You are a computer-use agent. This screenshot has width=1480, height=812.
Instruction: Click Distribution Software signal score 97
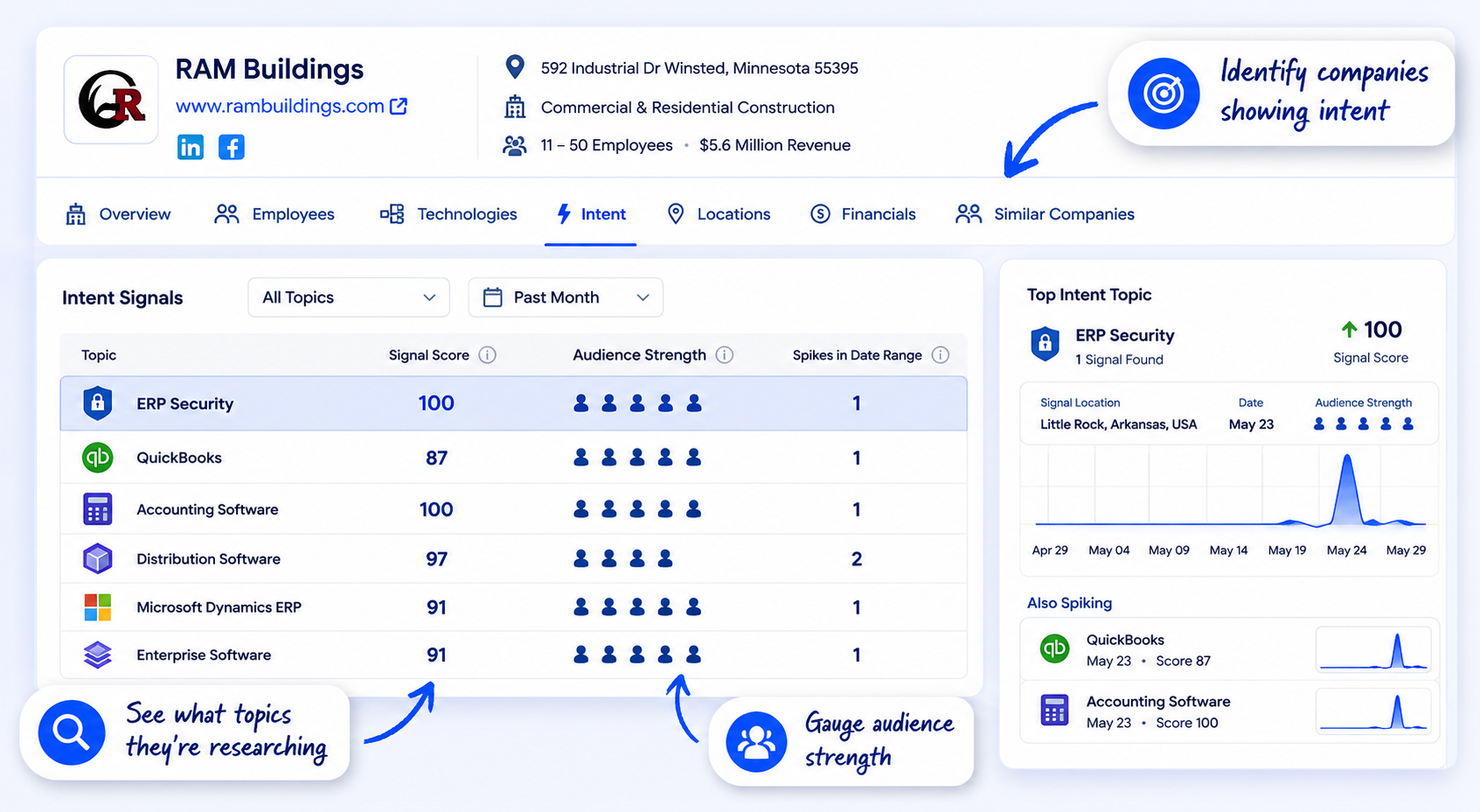point(436,559)
